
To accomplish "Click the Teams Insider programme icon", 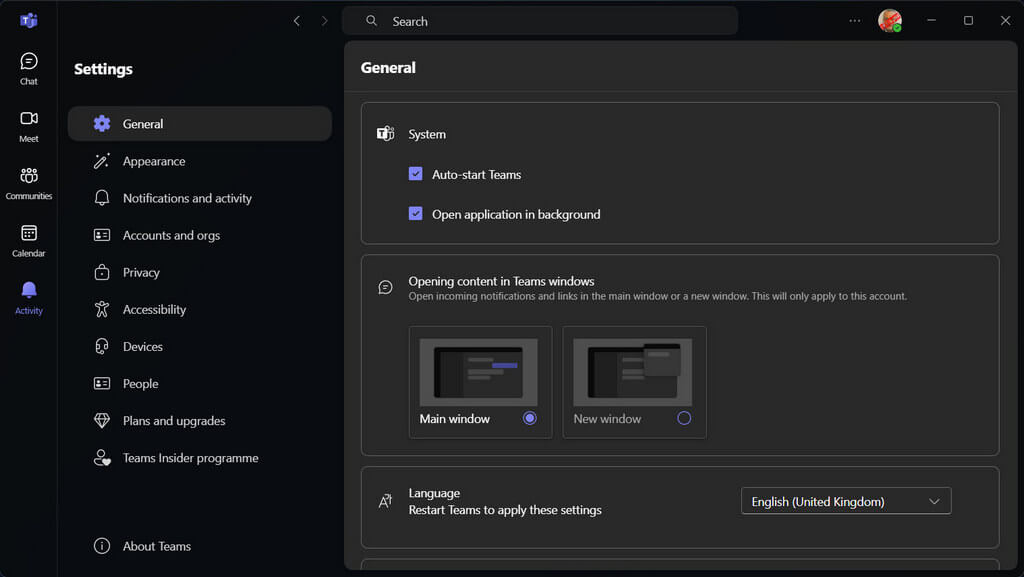I will [x=102, y=458].
